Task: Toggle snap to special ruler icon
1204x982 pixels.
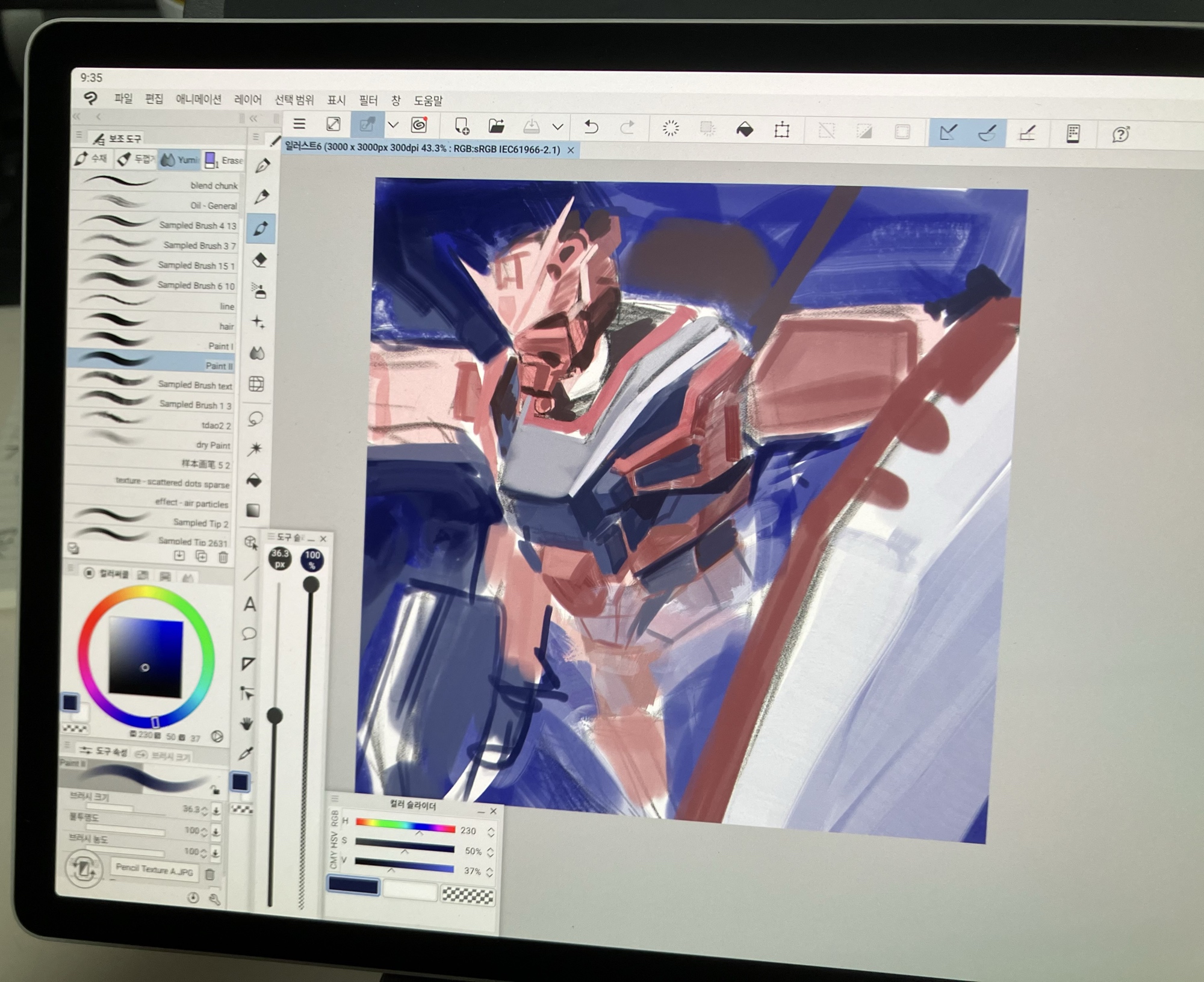Action: point(987,132)
